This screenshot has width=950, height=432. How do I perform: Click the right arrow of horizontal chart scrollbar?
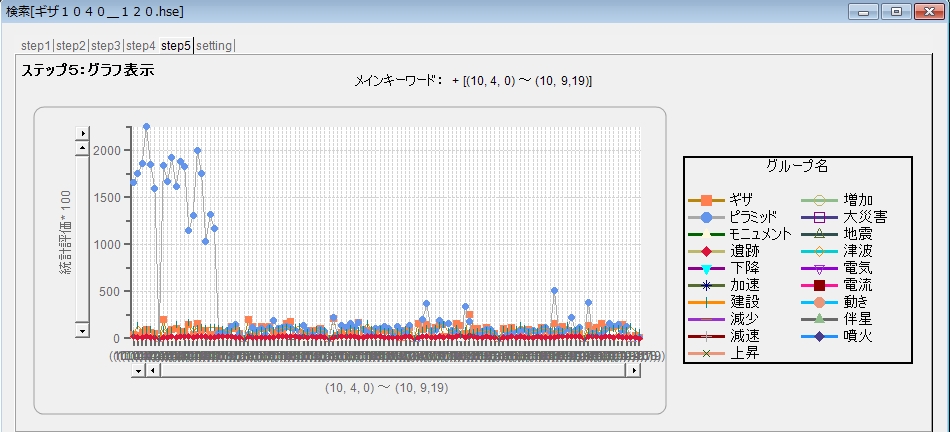tap(632, 370)
